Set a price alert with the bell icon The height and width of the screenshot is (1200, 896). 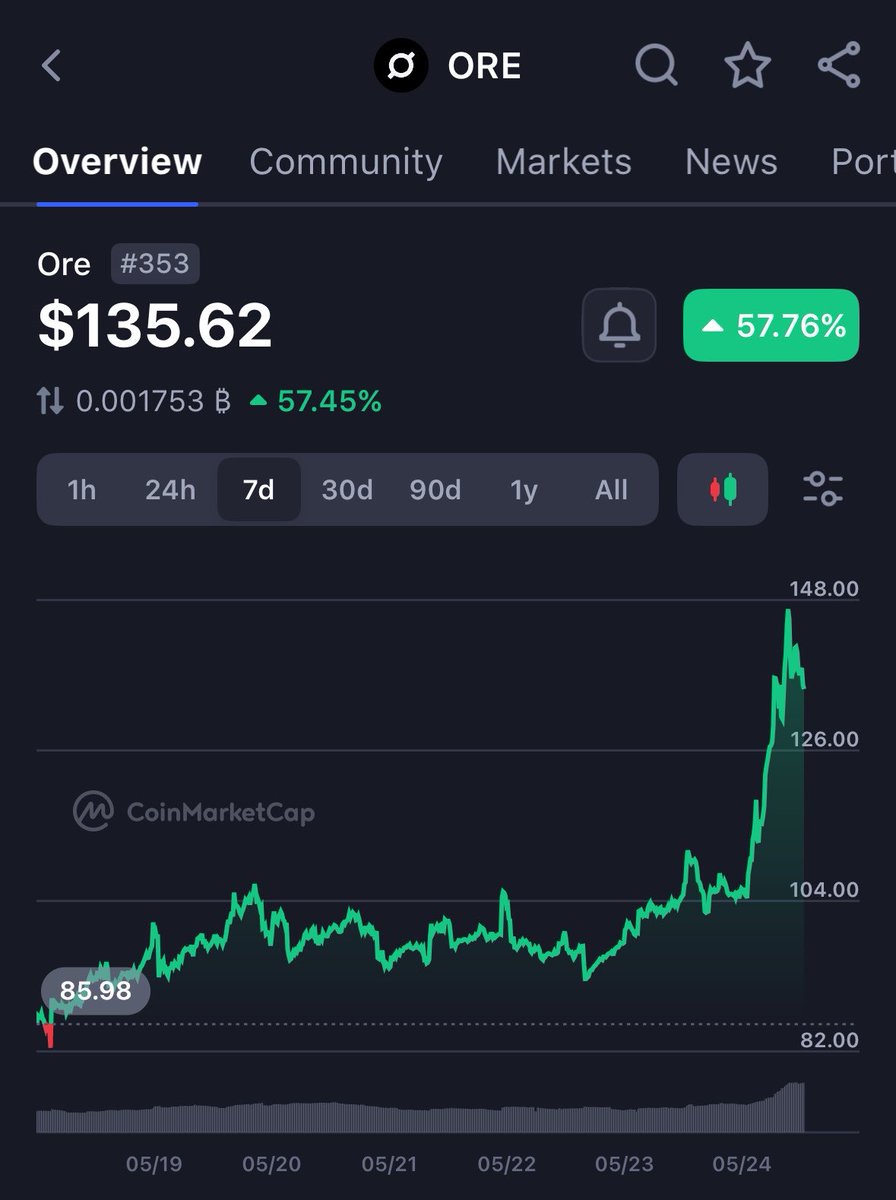[620, 325]
